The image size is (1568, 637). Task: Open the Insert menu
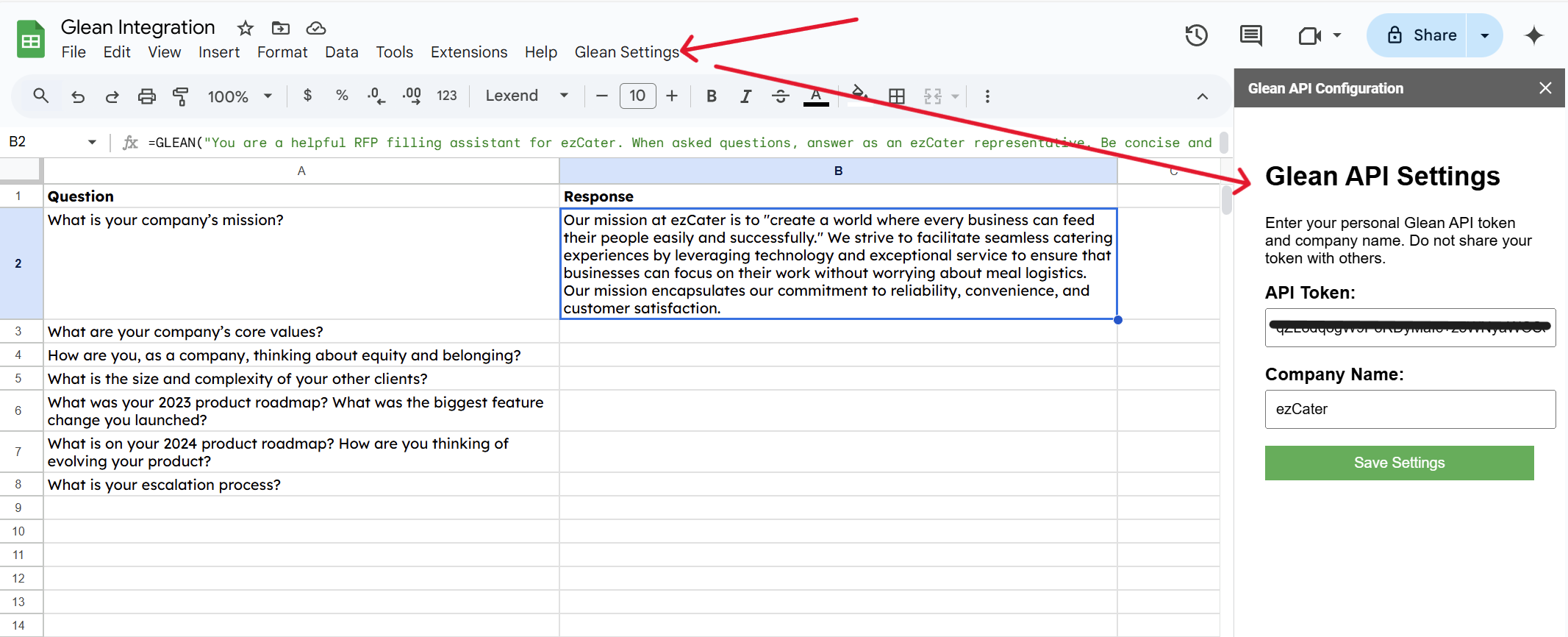point(219,52)
